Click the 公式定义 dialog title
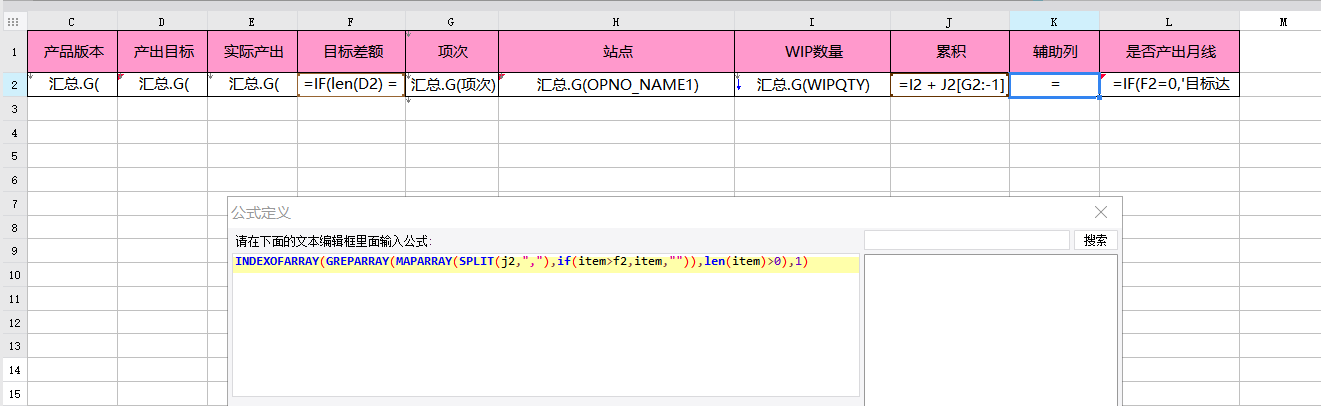Viewport: 1321px width, 406px height. point(261,213)
